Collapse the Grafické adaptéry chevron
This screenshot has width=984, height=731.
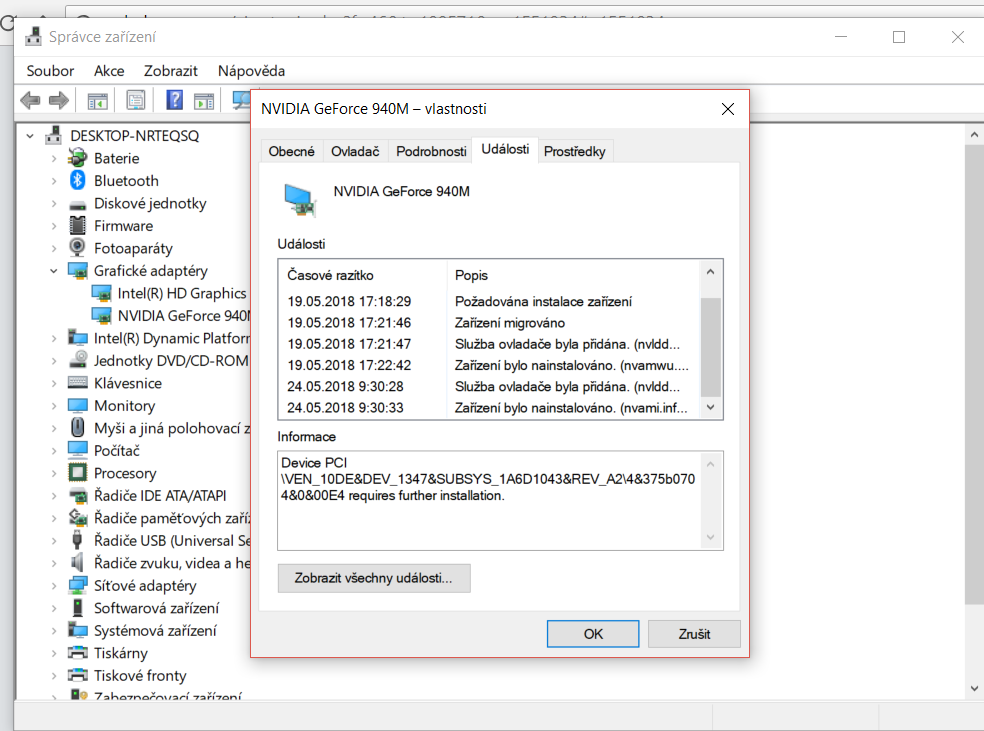pos(54,270)
